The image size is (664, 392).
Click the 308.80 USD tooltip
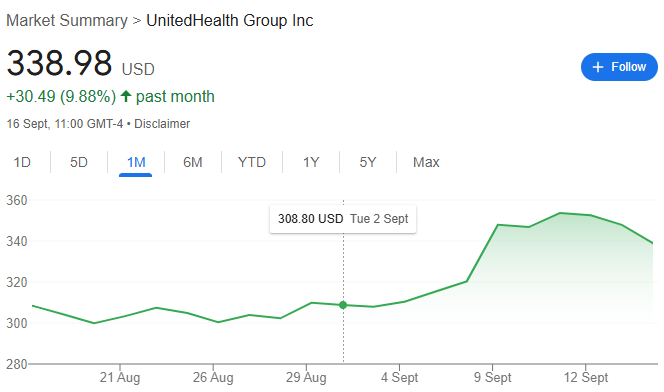pyautogui.click(x=343, y=219)
